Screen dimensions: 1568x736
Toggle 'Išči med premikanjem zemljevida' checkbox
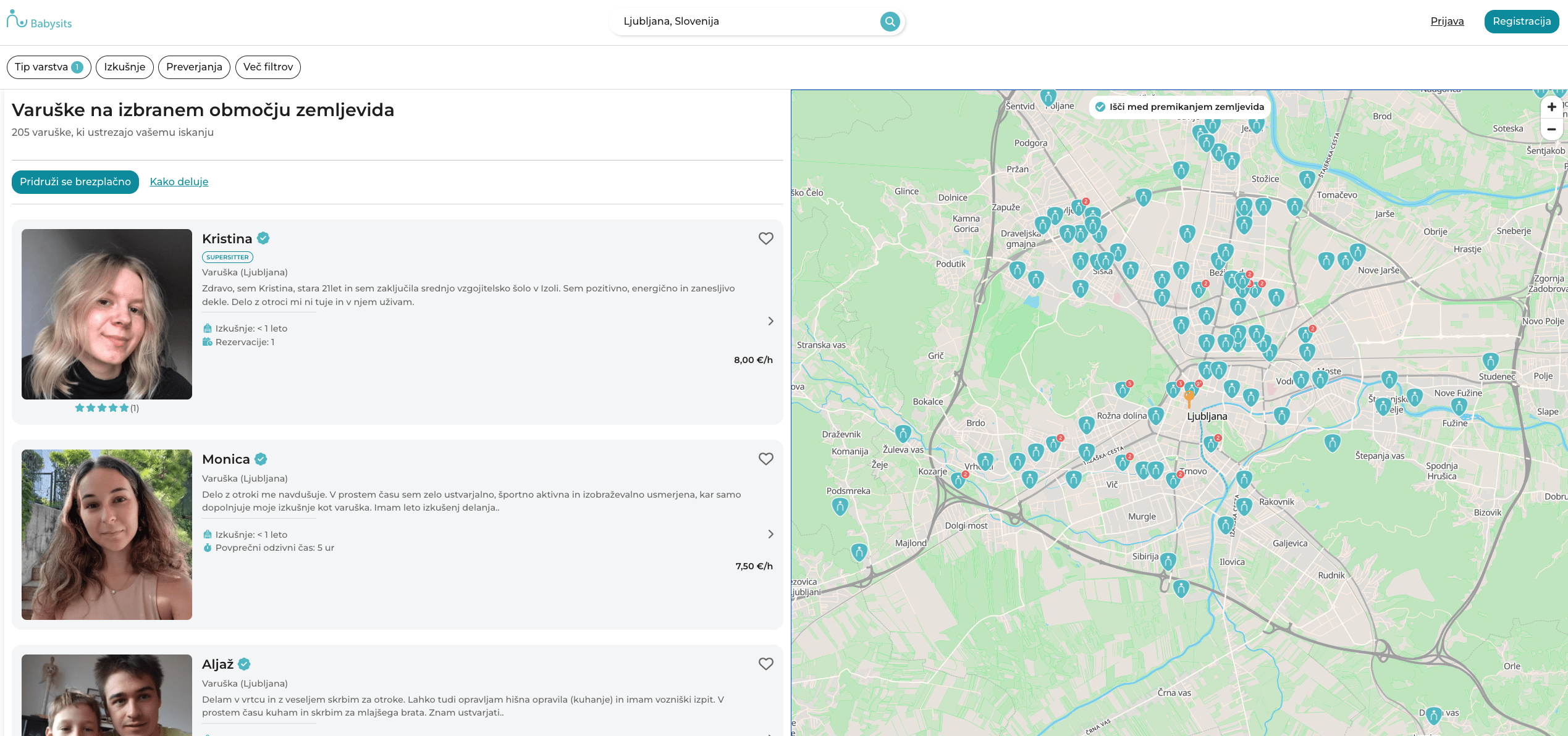point(1100,107)
